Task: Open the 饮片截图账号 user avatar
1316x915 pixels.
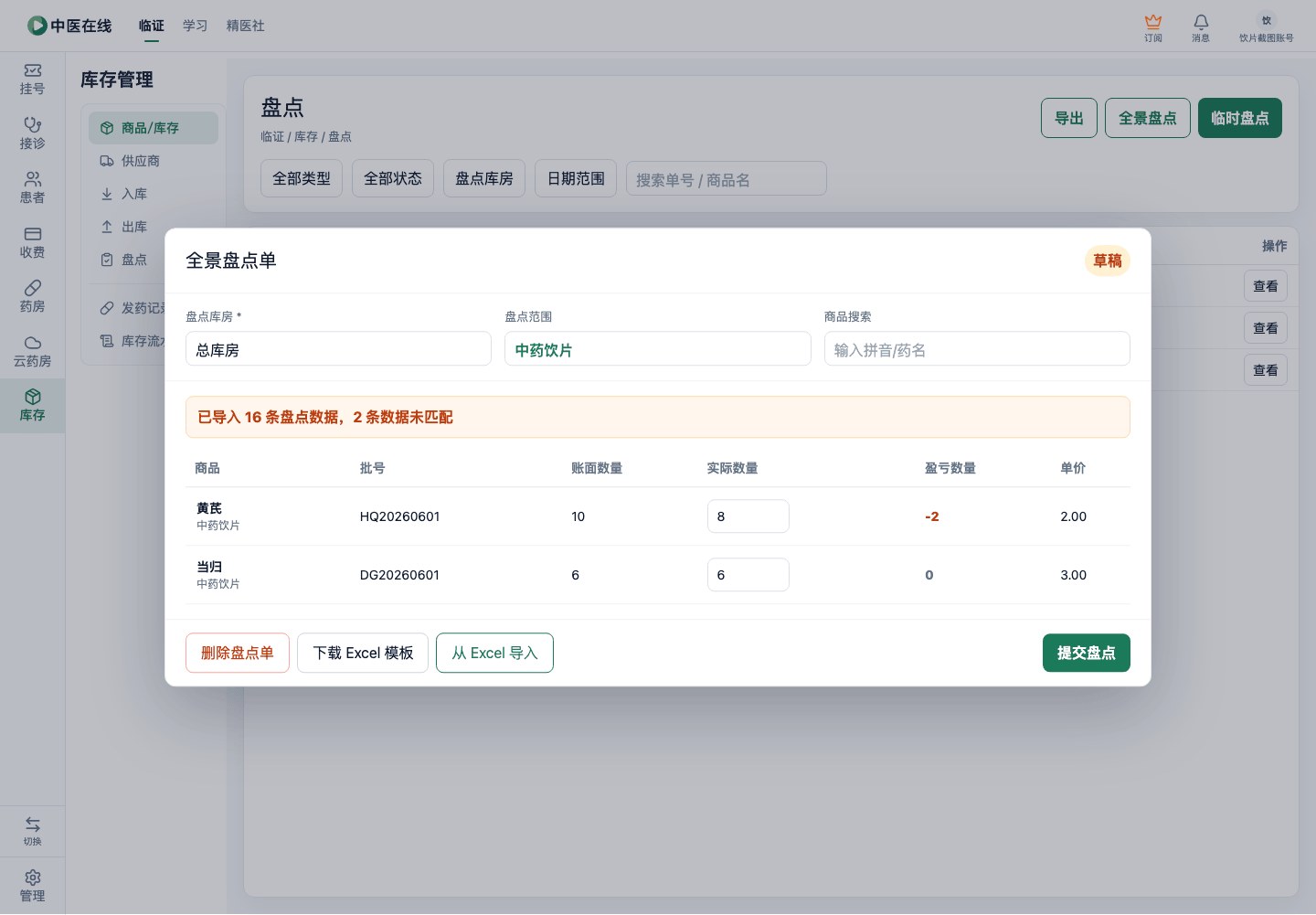Action: pos(1267,20)
